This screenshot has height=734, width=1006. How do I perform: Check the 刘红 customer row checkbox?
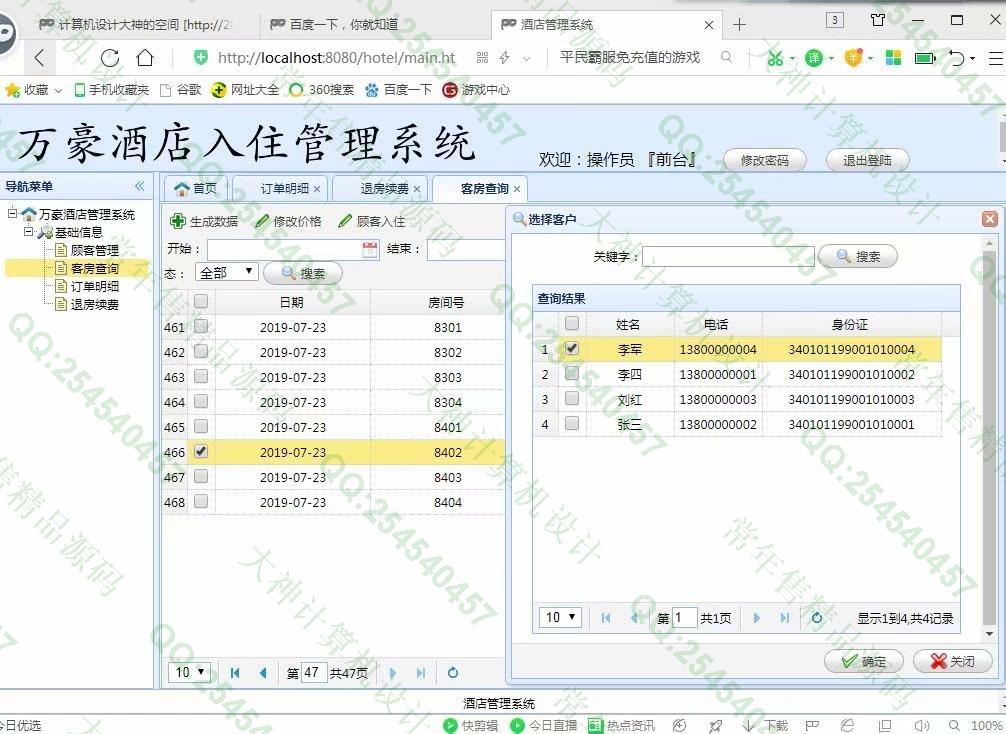572,399
